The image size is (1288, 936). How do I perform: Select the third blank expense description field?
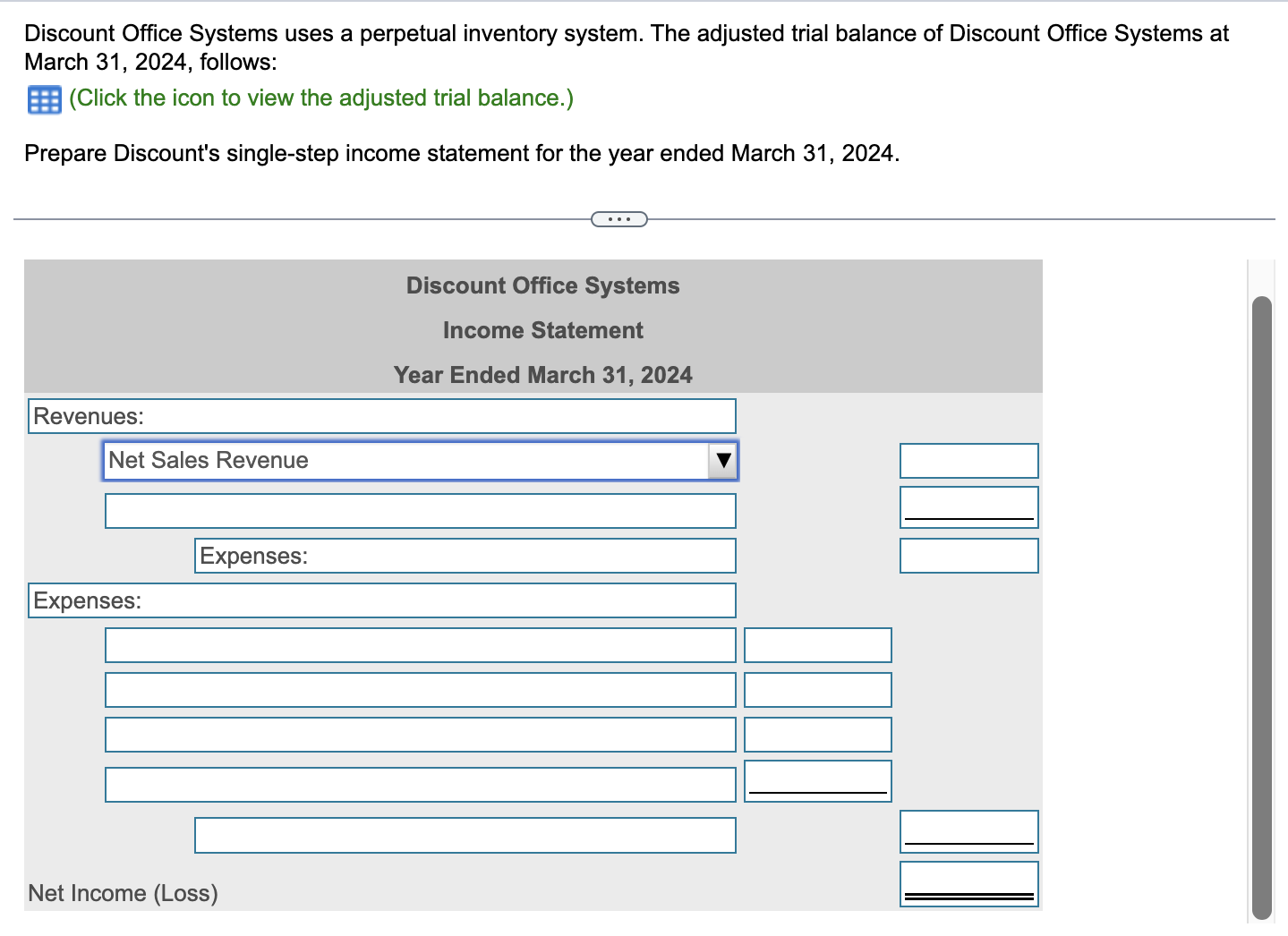[420, 734]
